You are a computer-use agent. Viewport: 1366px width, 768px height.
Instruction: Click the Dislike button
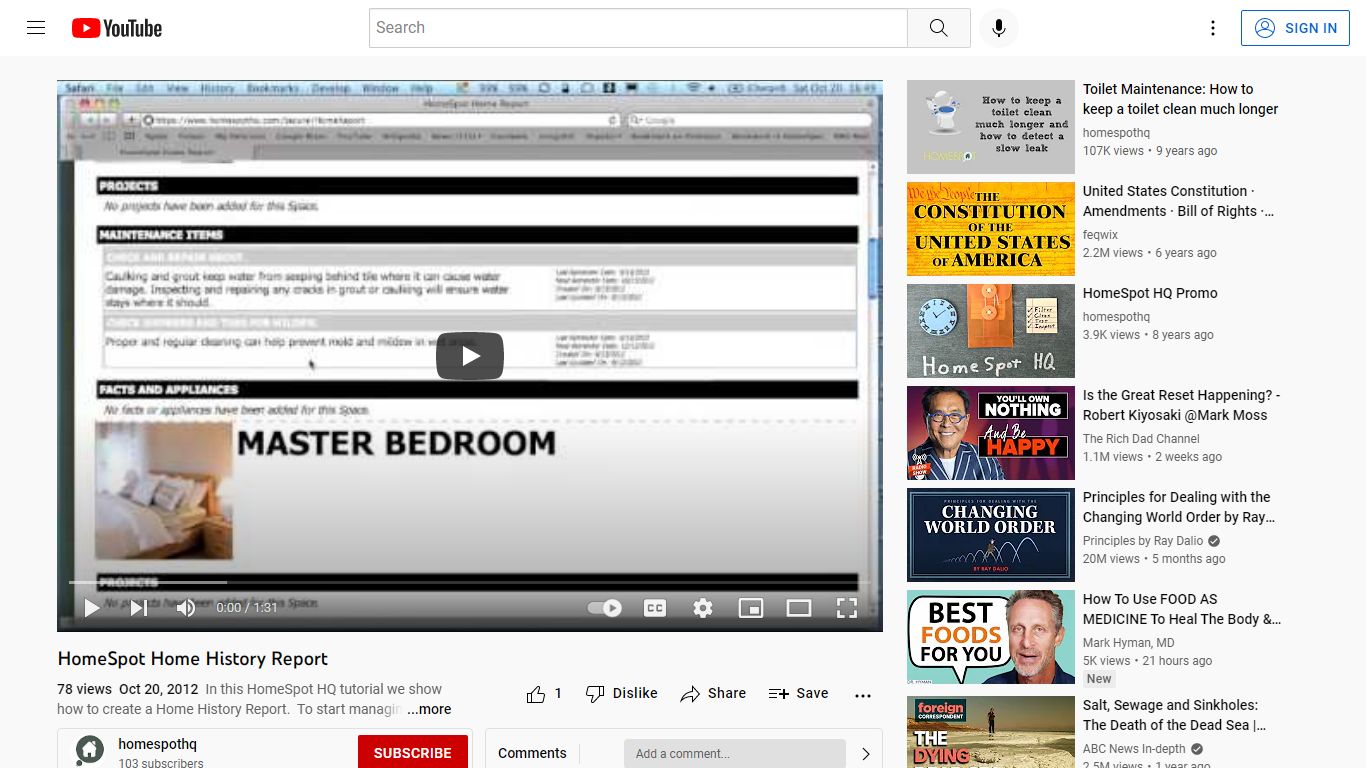click(622, 694)
